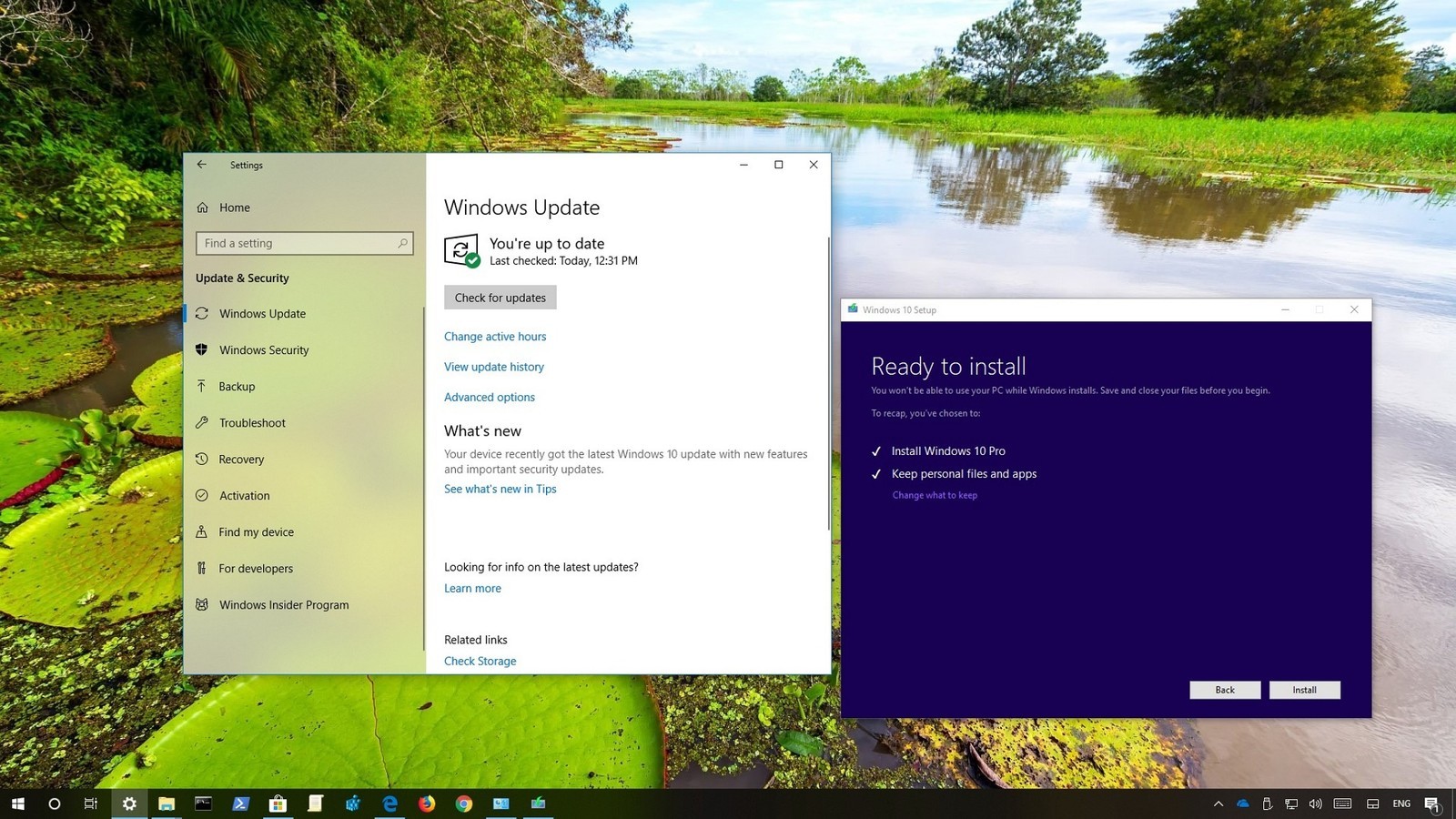The width and height of the screenshot is (1456, 819).
Task: Open the Change what to keep link
Action: (935, 495)
